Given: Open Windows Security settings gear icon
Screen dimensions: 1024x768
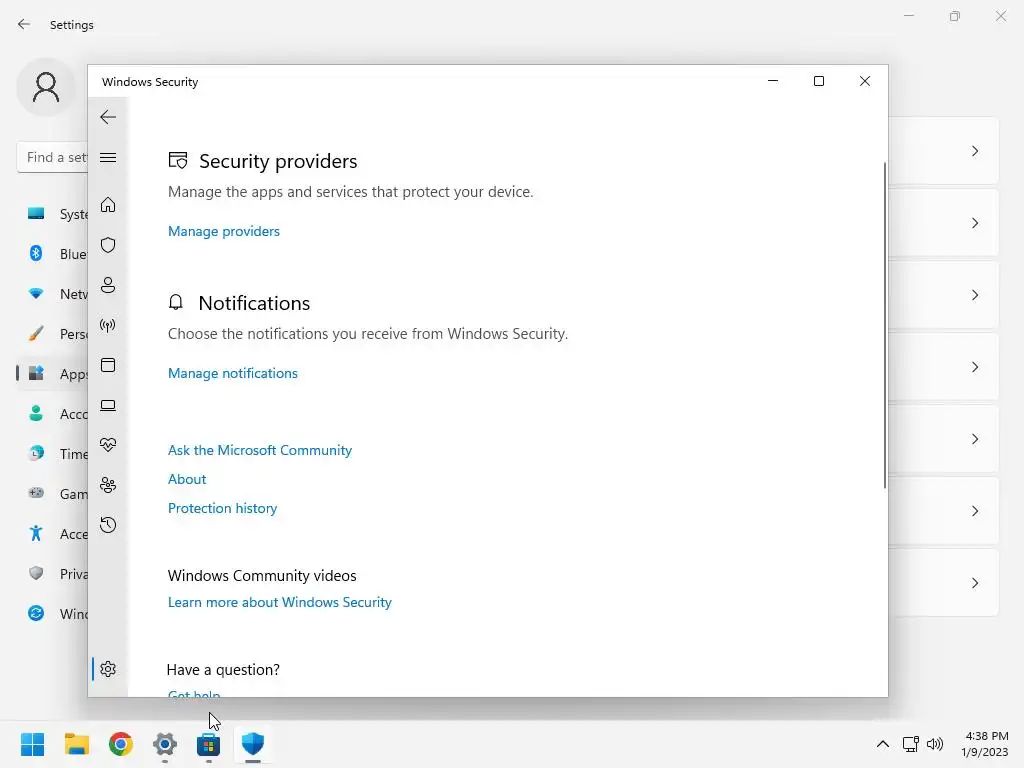Looking at the screenshot, I should pyautogui.click(x=108, y=669).
